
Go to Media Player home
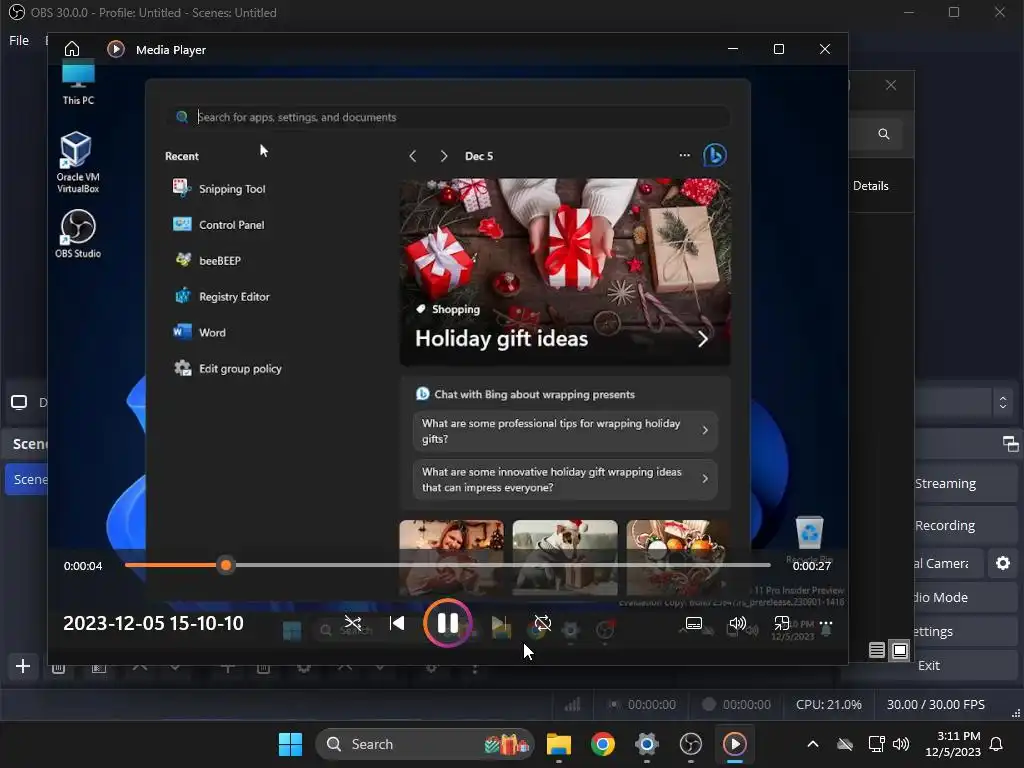pyautogui.click(x=72, y=50)
